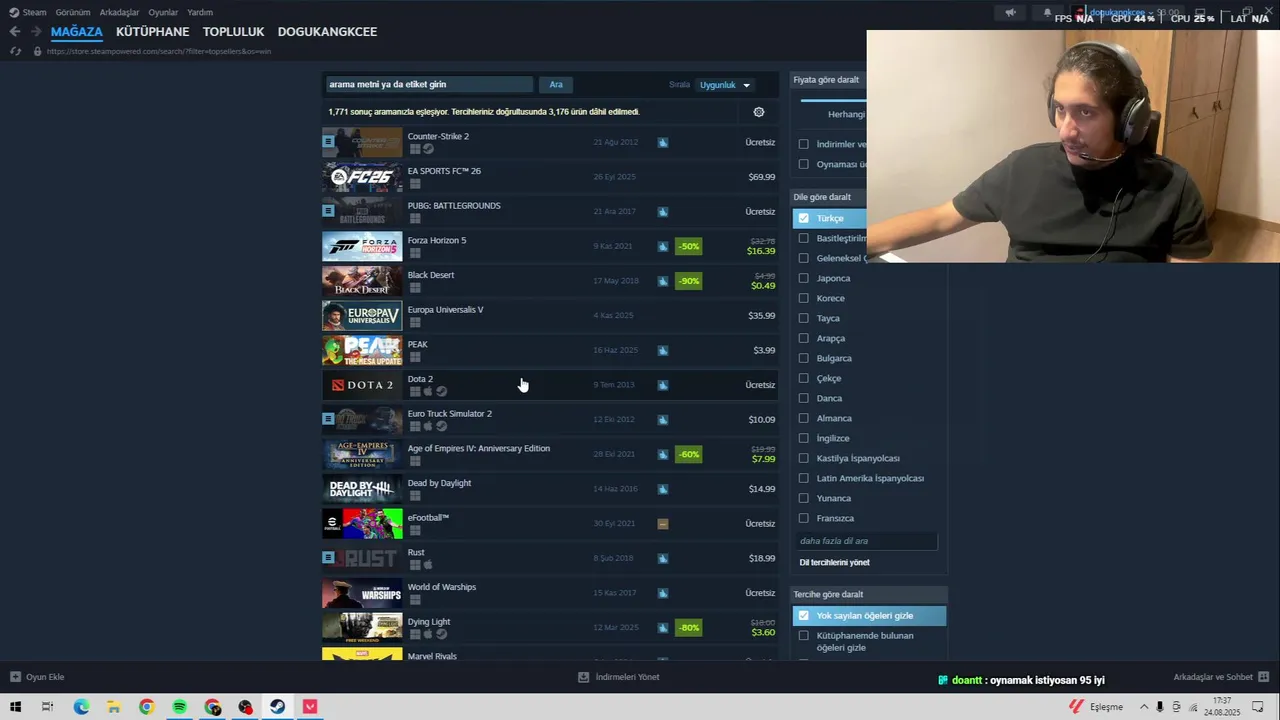1280x720 pixels.
Task: Open the Arkadaşlar menu
Action: [x=120, y=13]
